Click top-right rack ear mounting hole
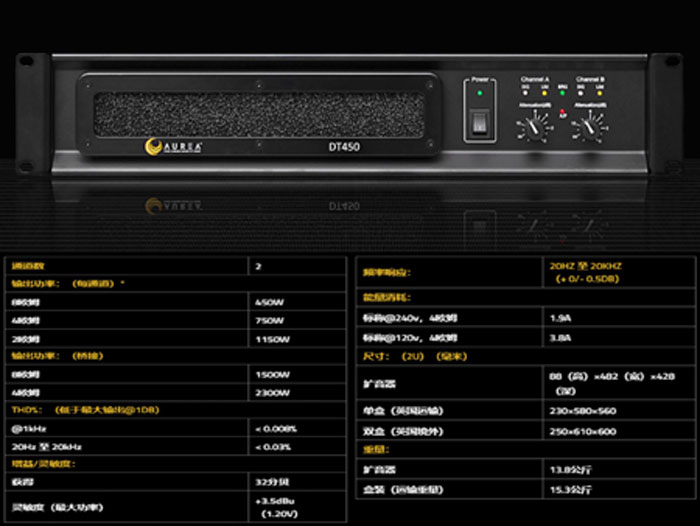 (672, 60)
